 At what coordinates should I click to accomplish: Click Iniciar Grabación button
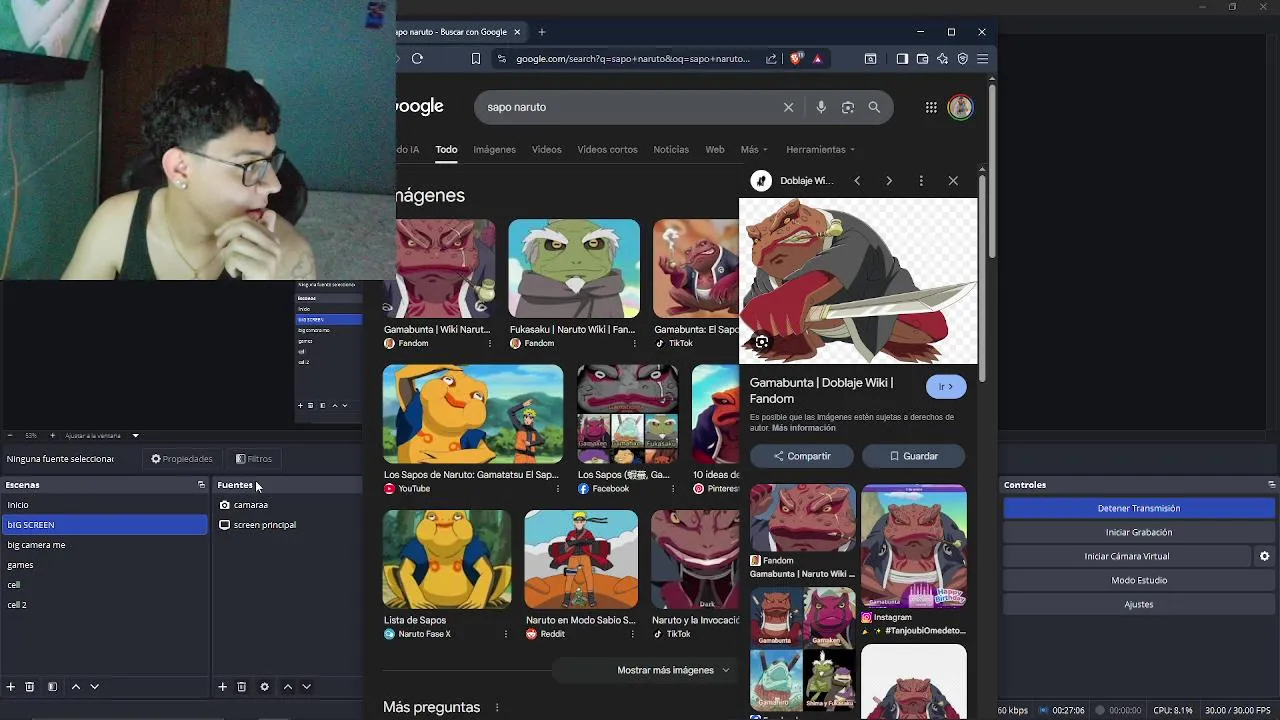point(1138,532)
